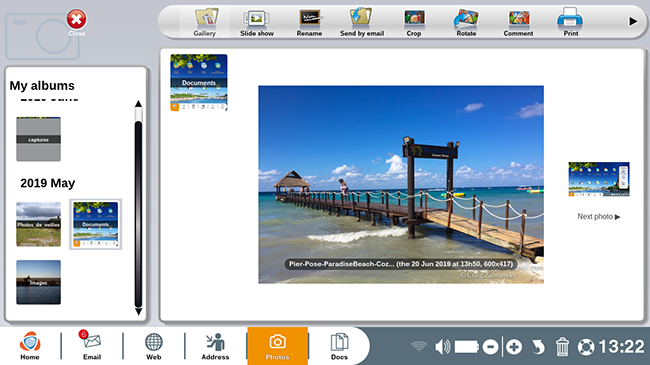The image size is (650, 365).
Task: Select the Crop tool
Action: [414, 22]
